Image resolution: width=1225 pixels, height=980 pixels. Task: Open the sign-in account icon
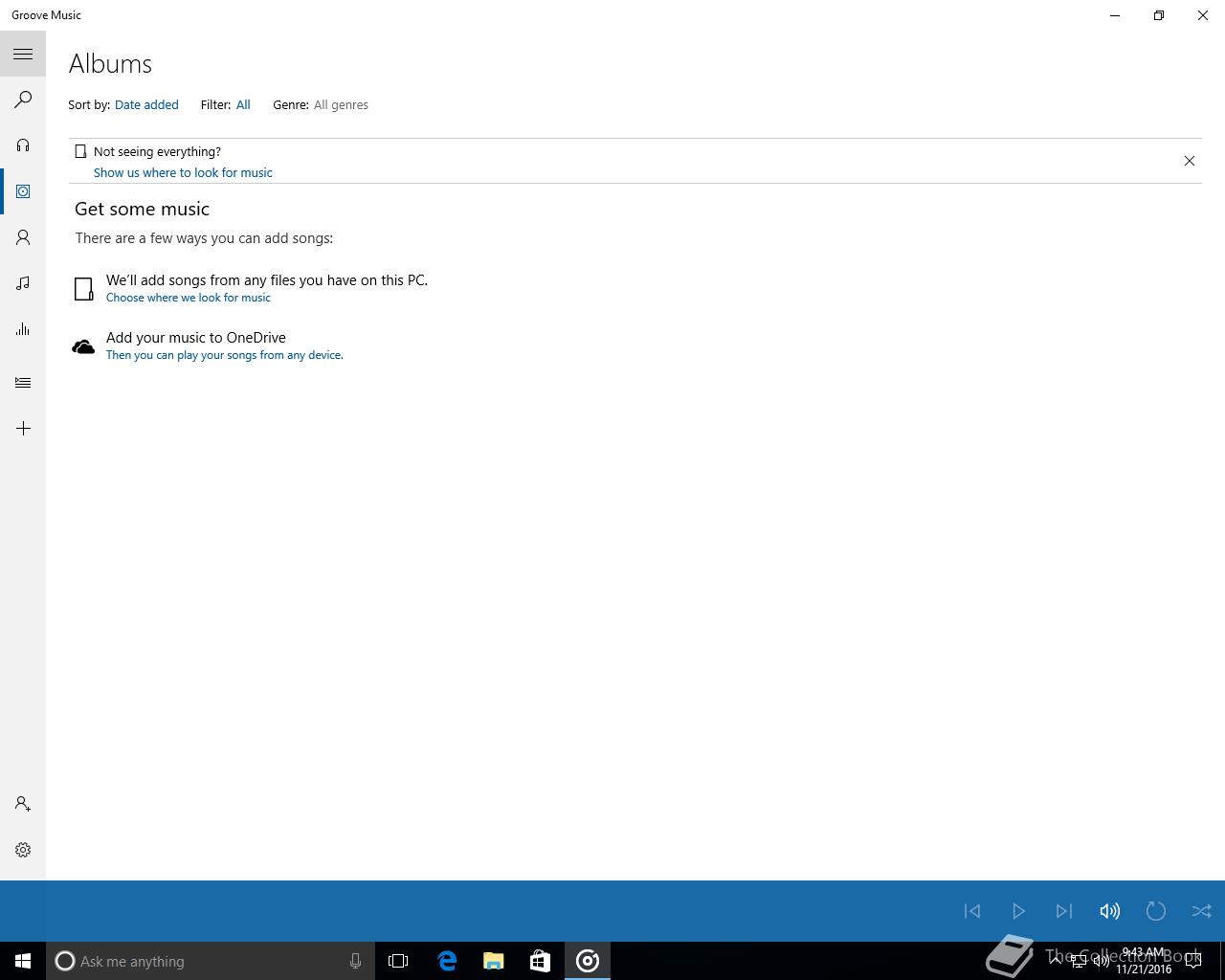(x=23, y=804)
